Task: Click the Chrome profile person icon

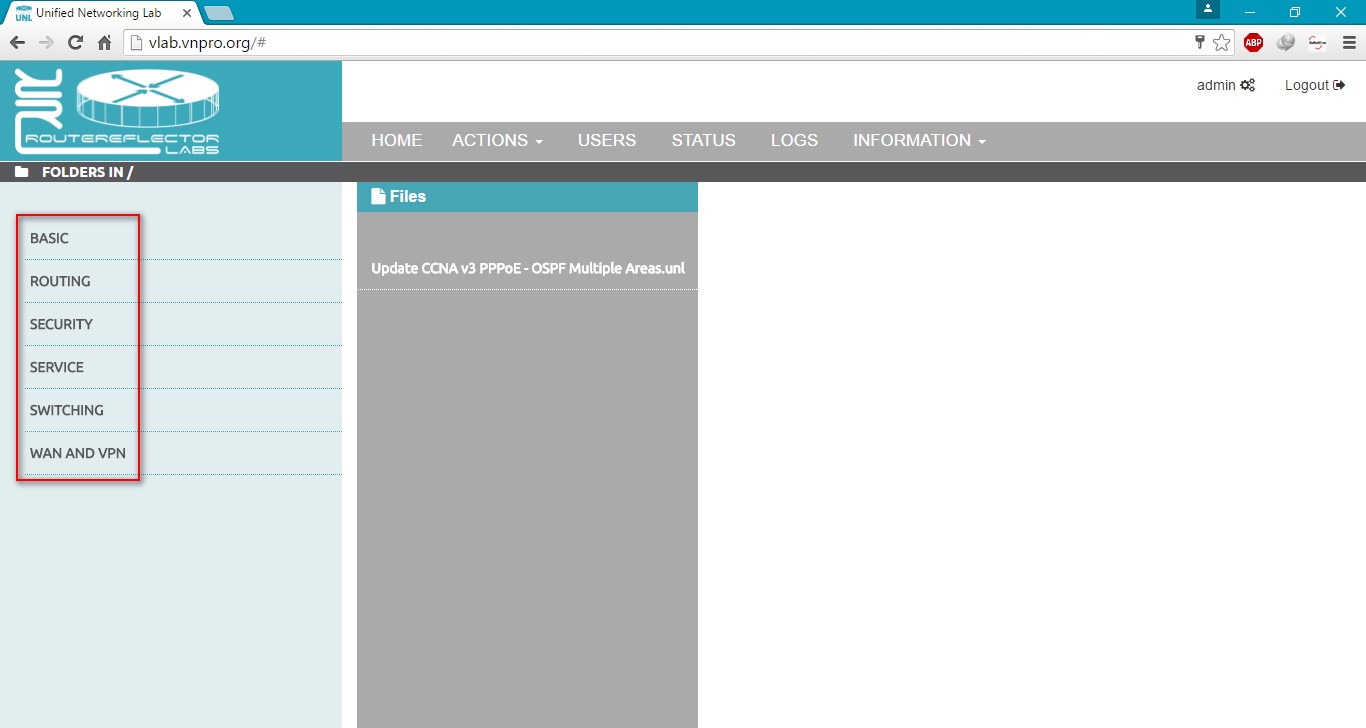Action: click(x=1207, y=9)
